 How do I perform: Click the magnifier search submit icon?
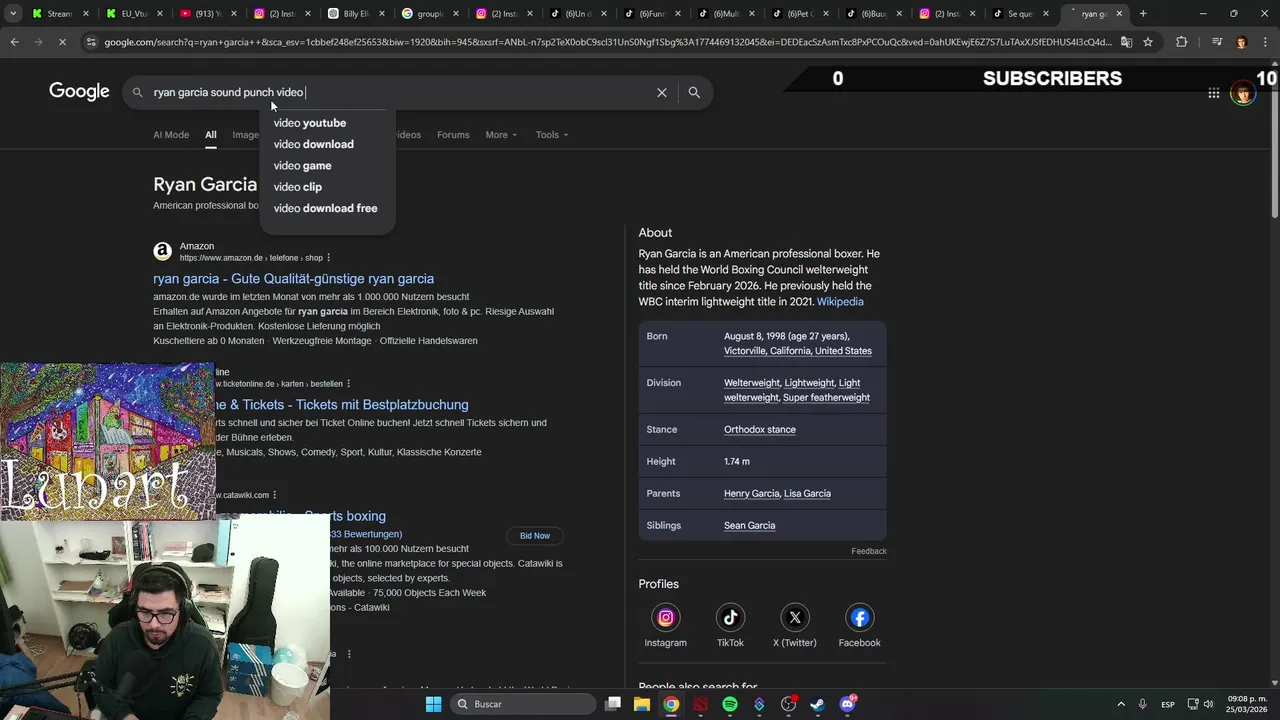(x=694, y=92)
